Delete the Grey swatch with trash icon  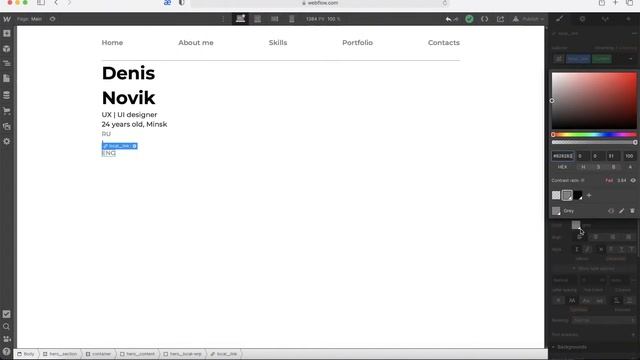[632, 211]
